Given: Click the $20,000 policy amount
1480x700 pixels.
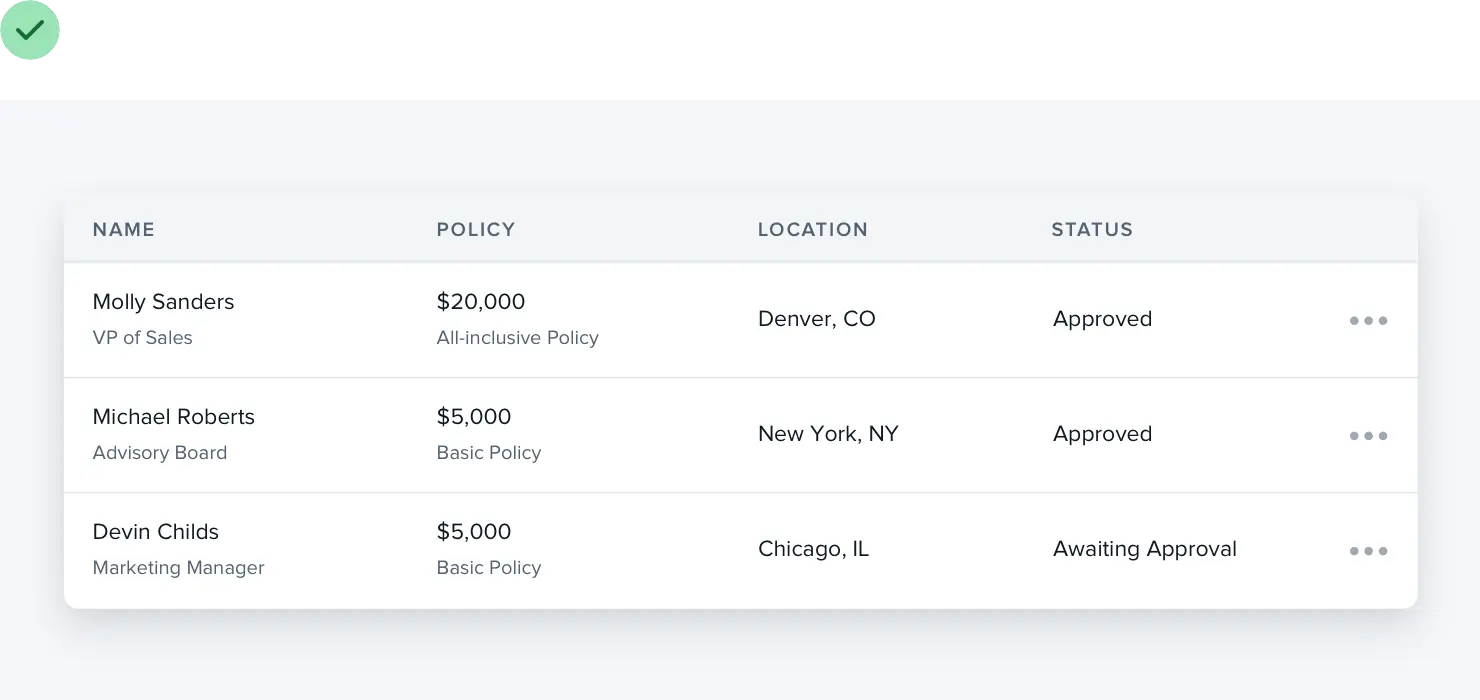Looking at the screenshot, I should click(x=481, y=302).
